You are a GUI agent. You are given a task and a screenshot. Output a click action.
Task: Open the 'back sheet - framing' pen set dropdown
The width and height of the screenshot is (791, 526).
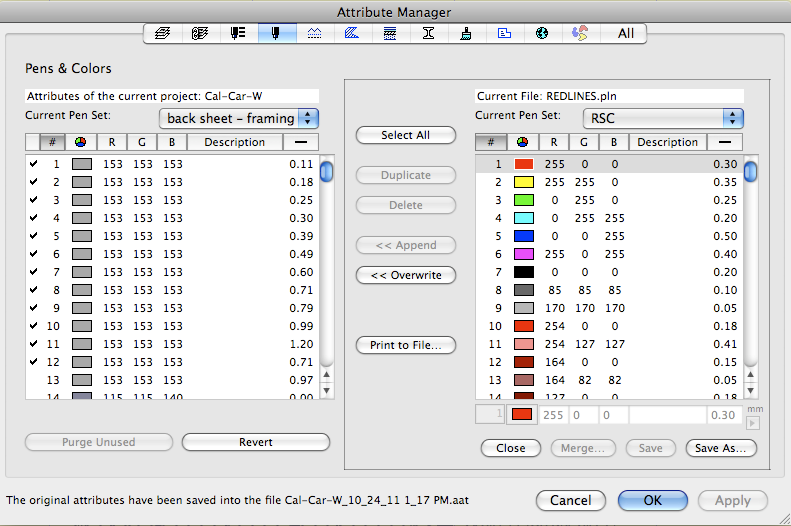tap(239, 119)
